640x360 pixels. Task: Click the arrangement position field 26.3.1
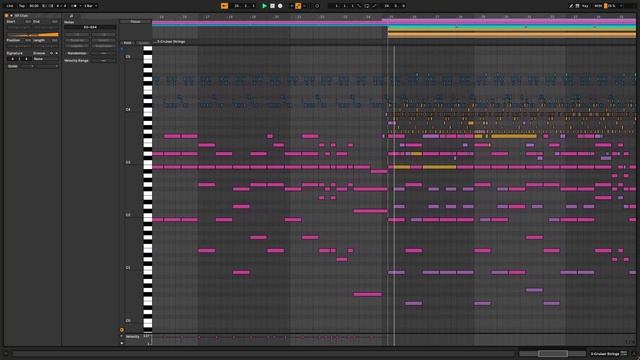(244, 6)
